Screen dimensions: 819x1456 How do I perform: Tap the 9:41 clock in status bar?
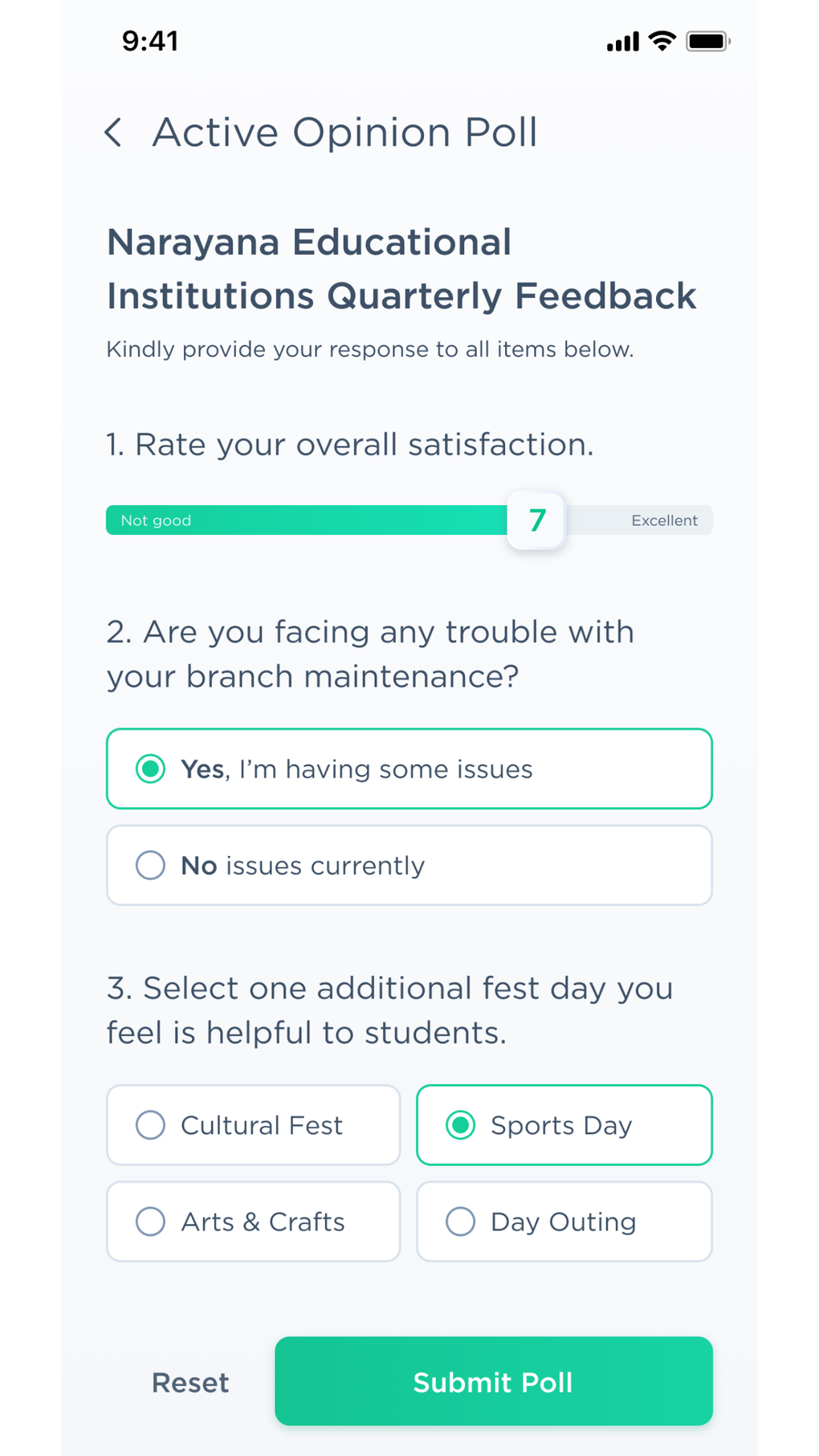(x=150, y=41)
